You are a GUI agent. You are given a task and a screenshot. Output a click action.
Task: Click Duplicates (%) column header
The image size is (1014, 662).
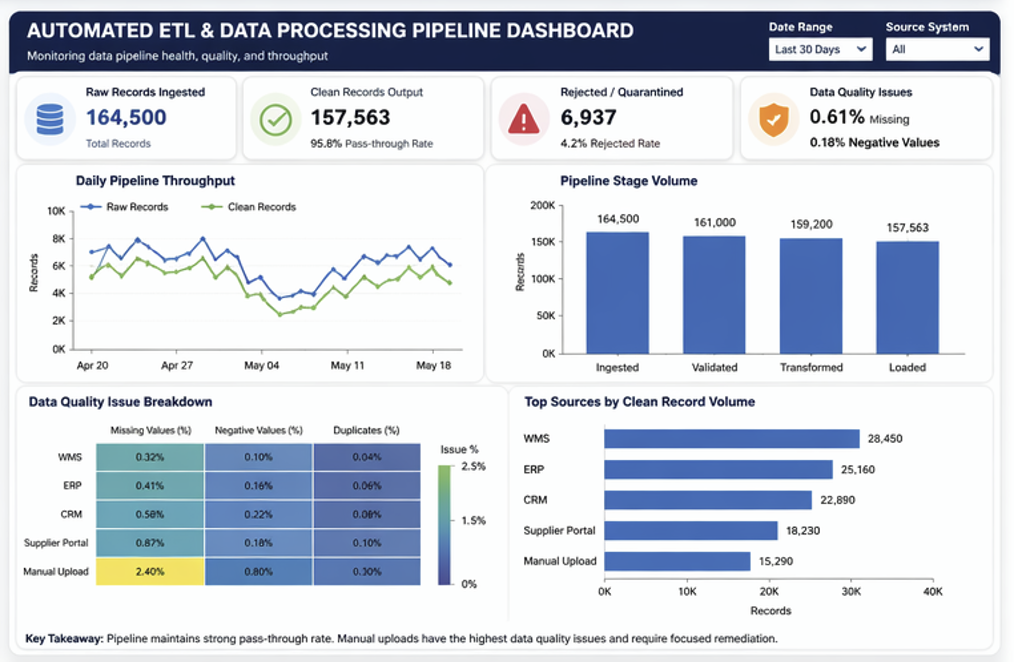pyautogui.click(x=367, y=430)
